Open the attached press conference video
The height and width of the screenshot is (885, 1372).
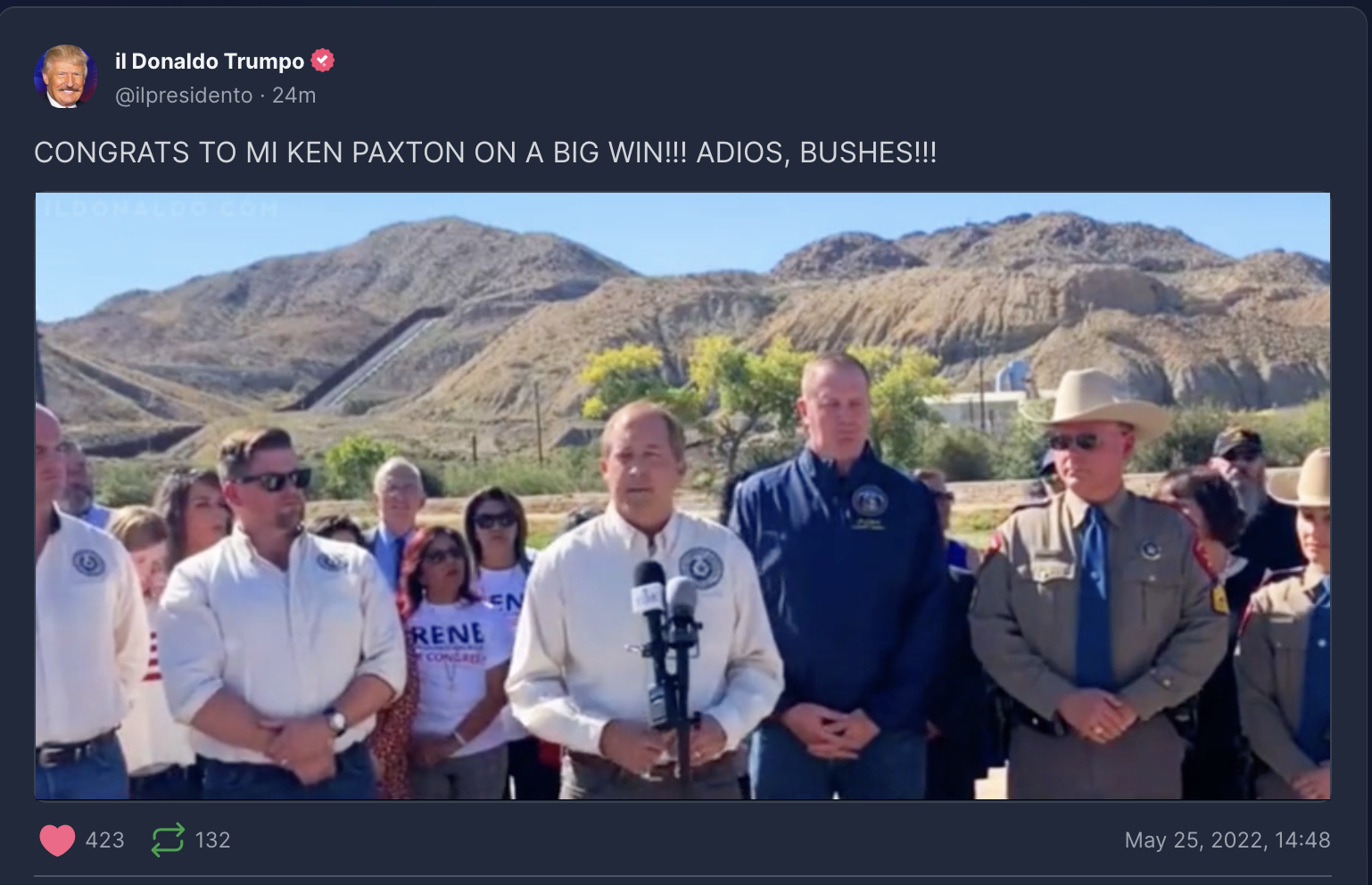(x=682, y=496)
